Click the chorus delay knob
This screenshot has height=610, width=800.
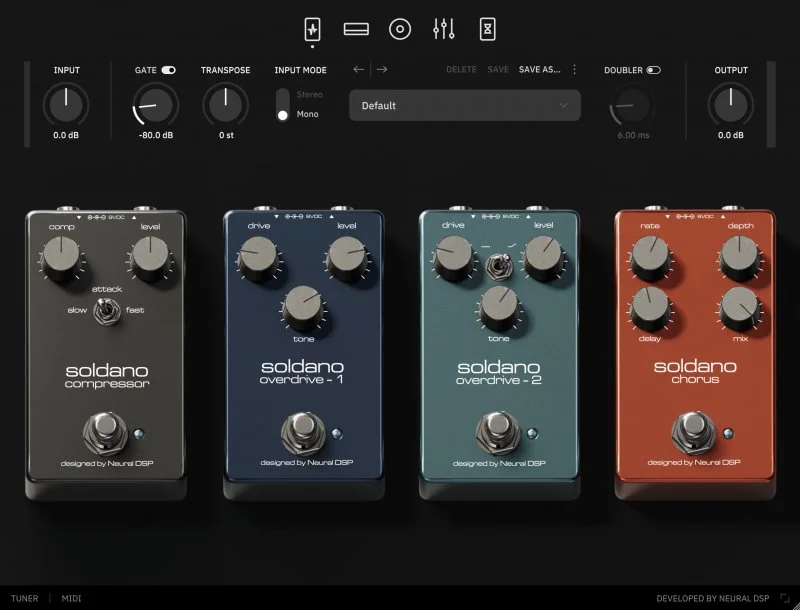click(649, 308)
